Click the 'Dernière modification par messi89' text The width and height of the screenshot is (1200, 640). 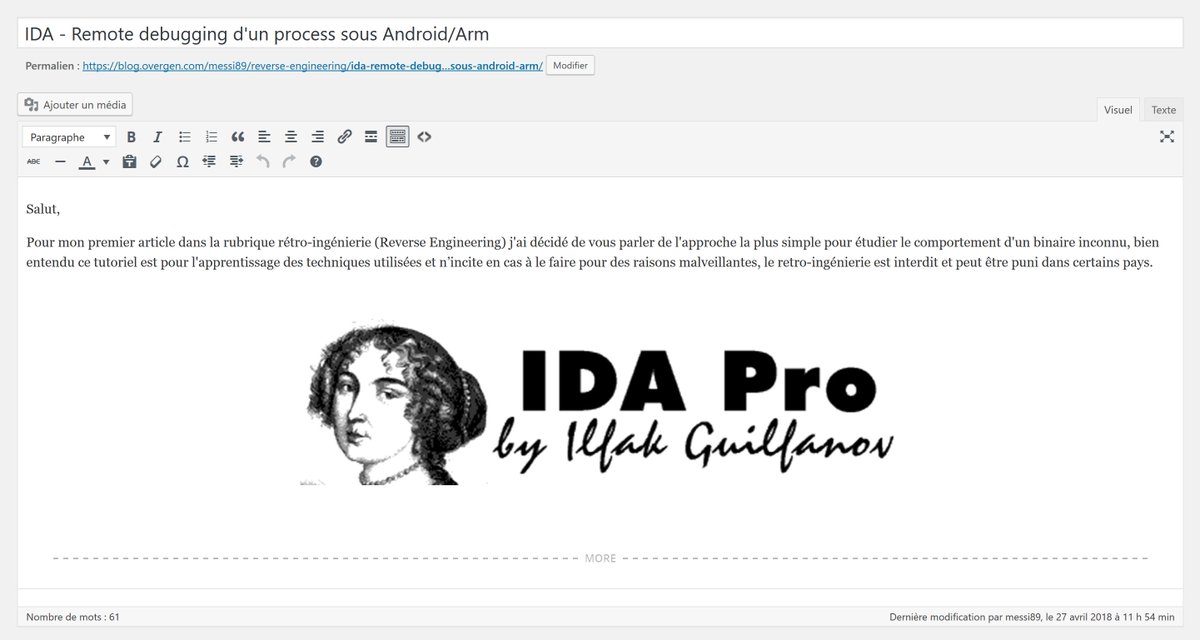[x=1031, y=617]
